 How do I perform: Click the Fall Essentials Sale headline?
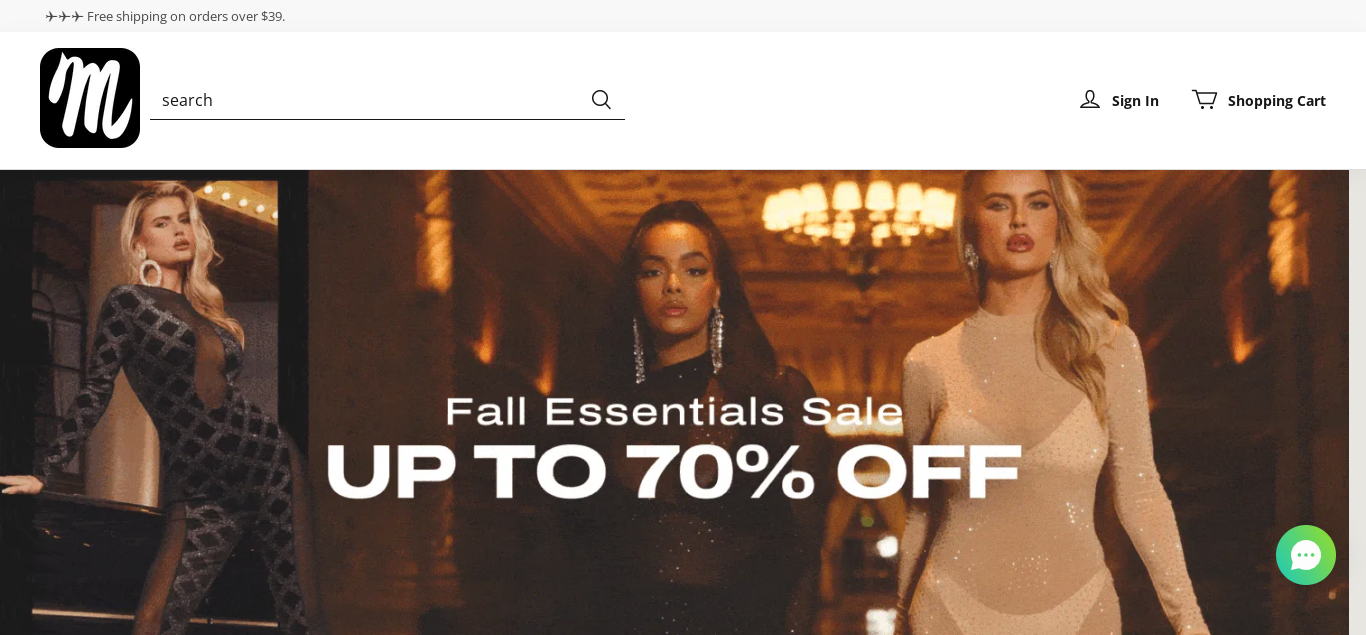click(674, 412)
